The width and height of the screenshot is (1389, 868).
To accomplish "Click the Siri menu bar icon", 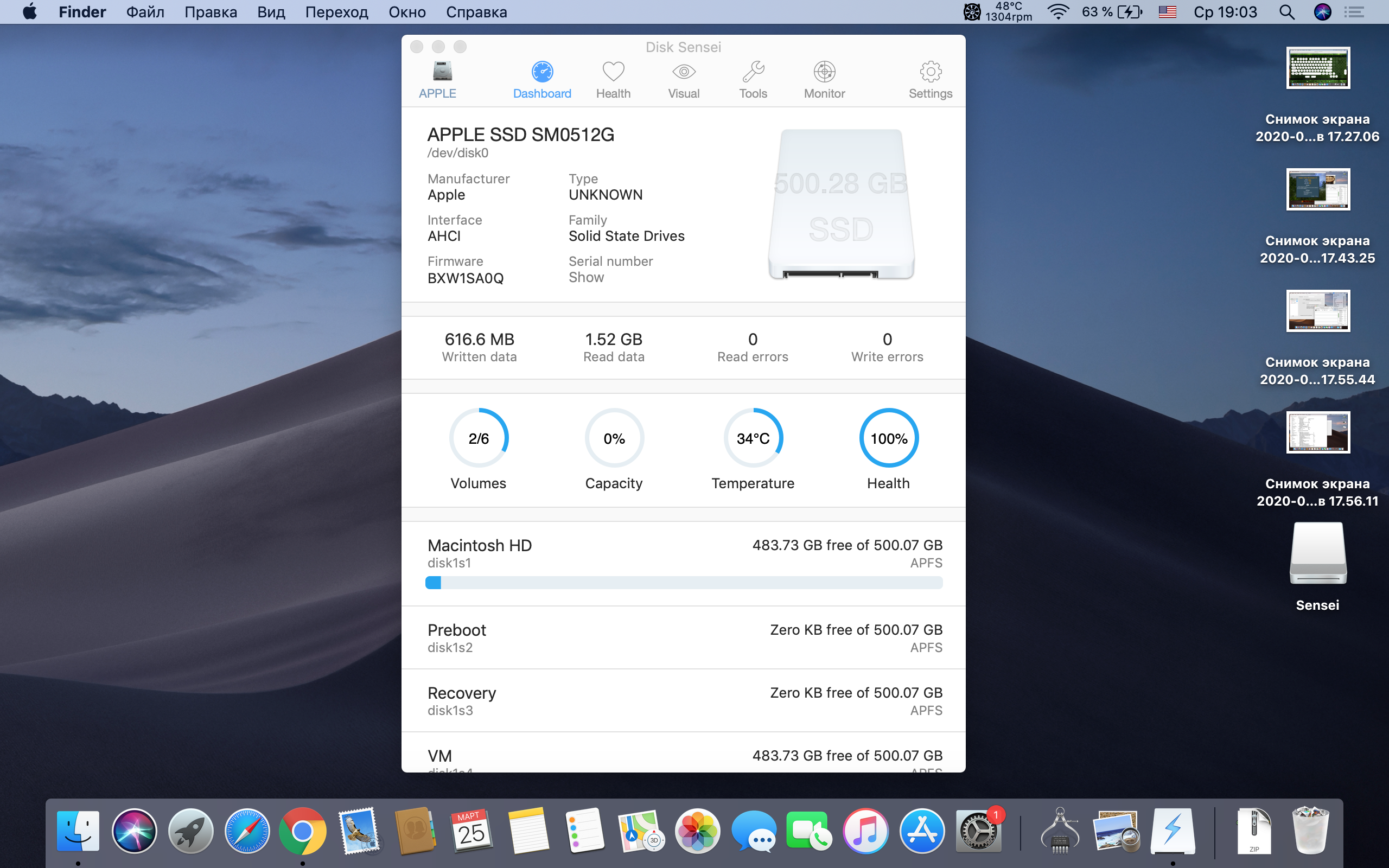I will 1322,11.
